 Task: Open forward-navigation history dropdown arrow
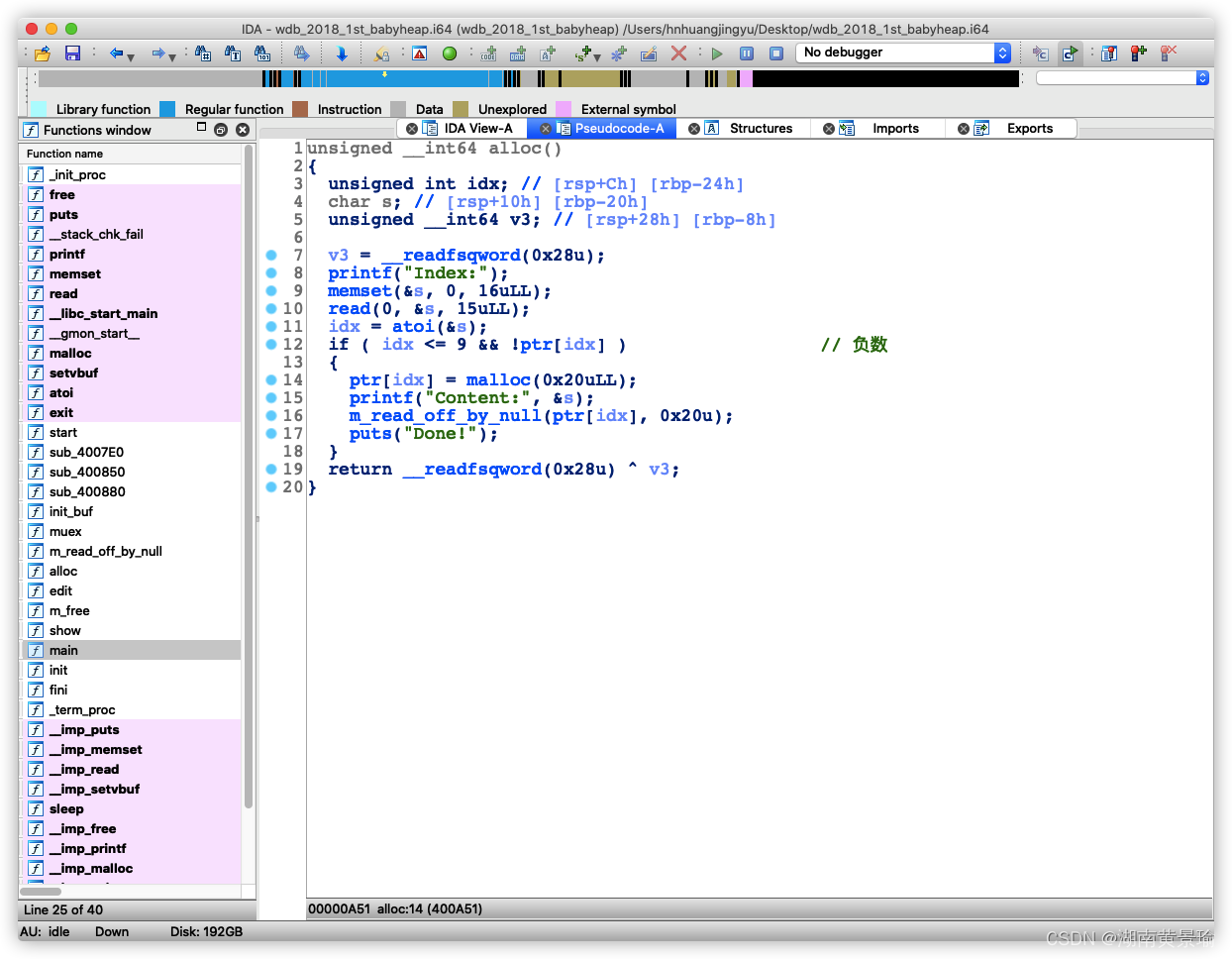pyautogui.click(x=172, y=56)
